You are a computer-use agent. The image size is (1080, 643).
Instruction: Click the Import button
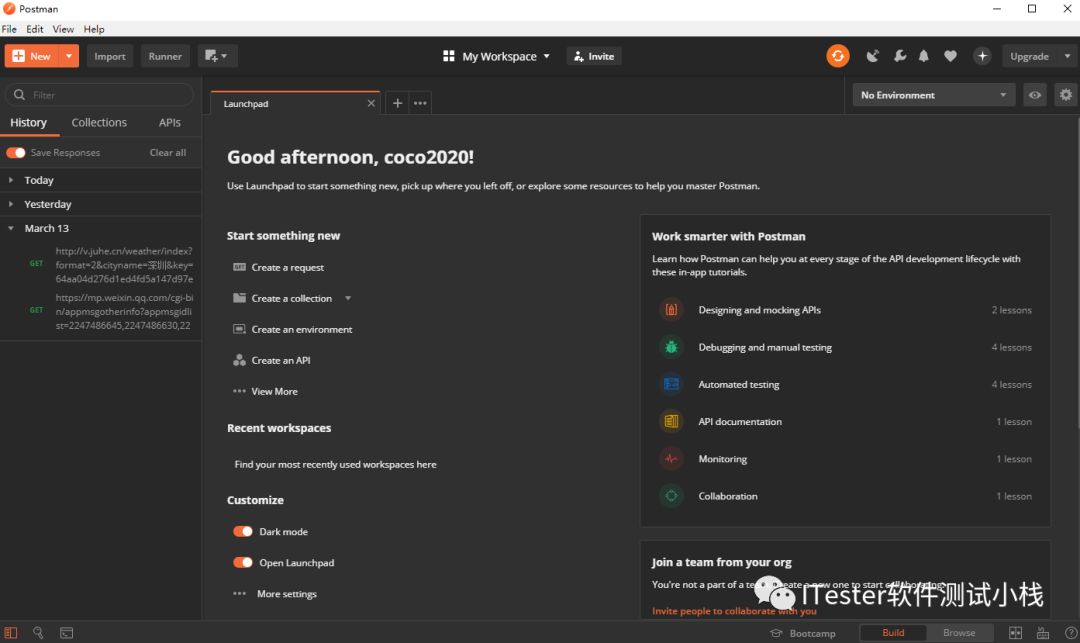[110, 56]
